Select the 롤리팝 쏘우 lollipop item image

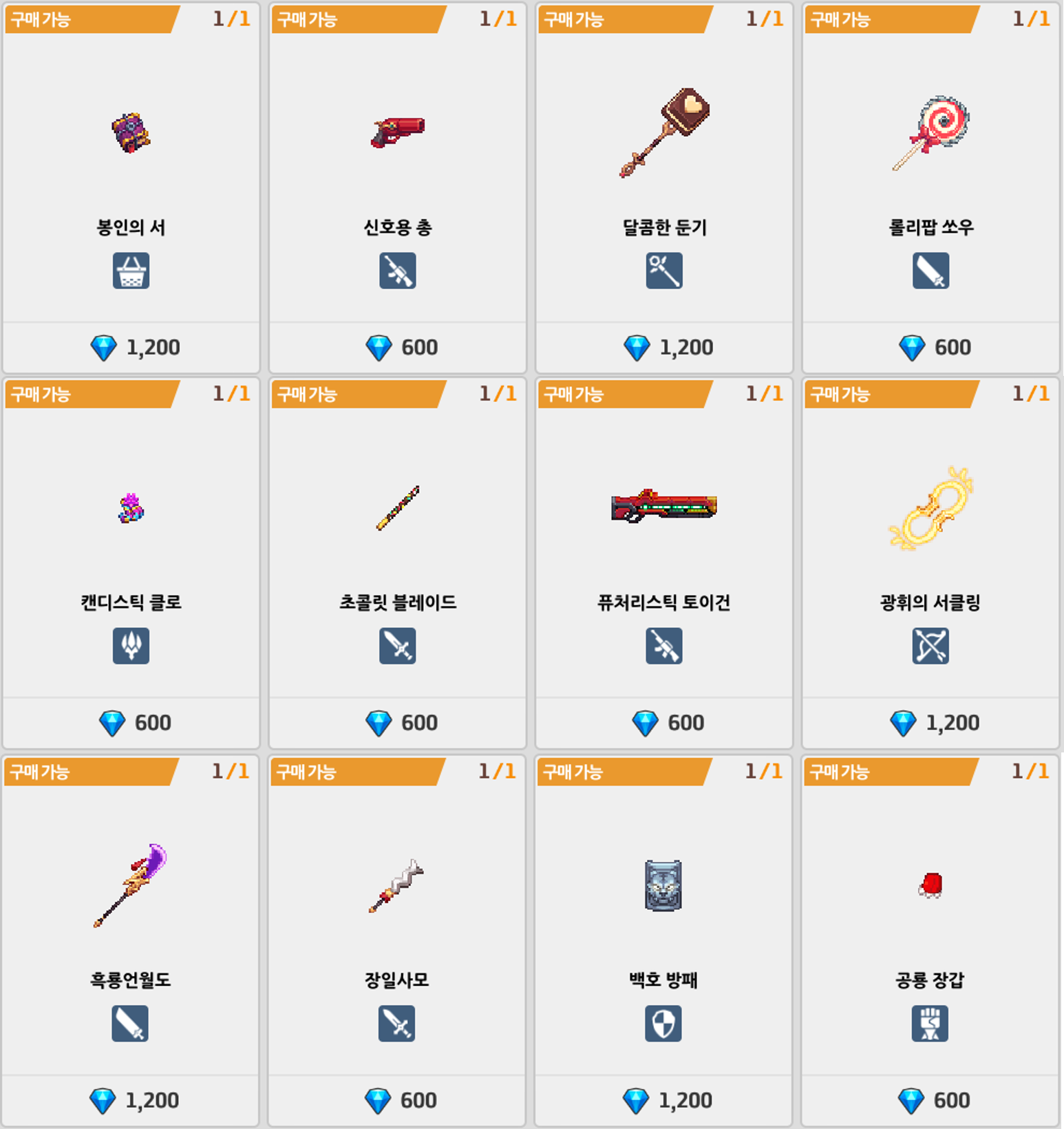(x=930, y=133)
